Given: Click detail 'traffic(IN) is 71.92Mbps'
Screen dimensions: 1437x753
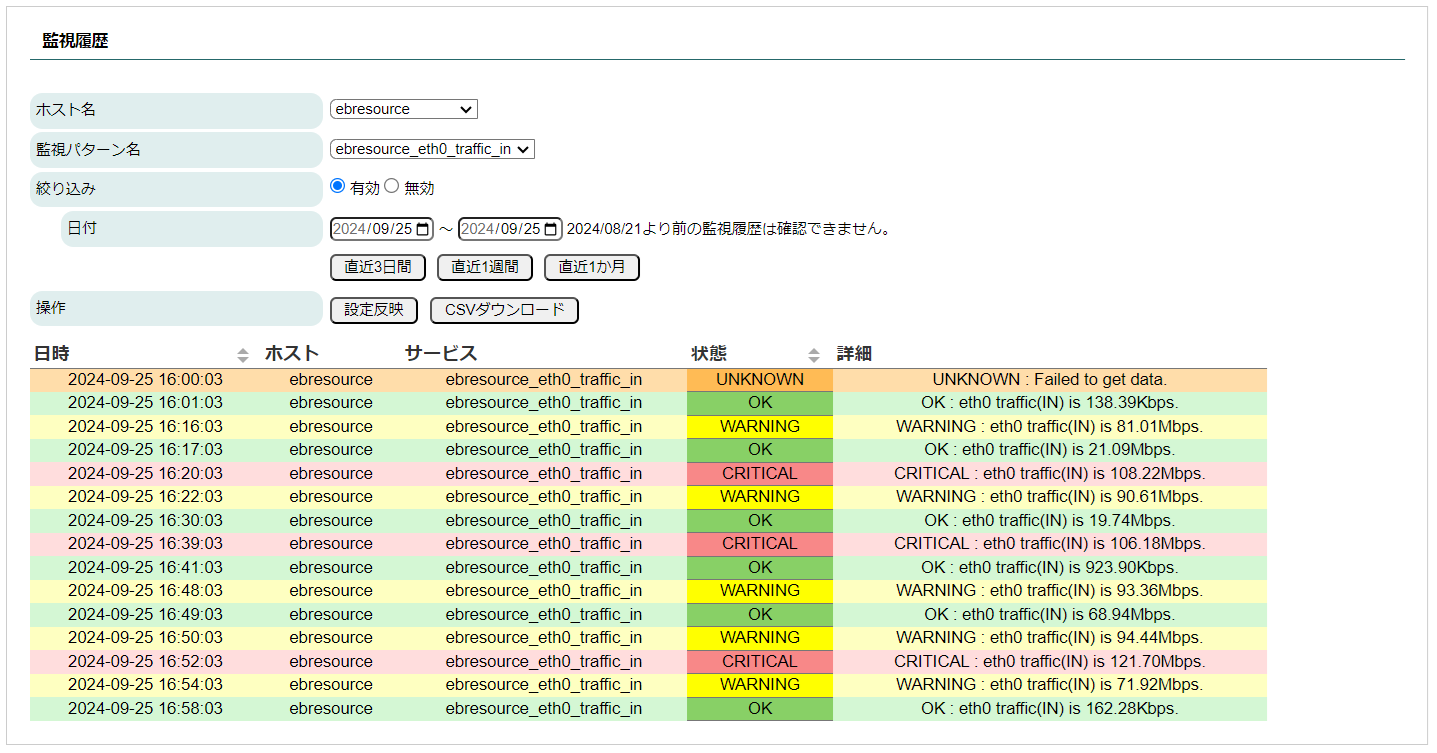Looking at the screenshot, I should [1097, 685].
